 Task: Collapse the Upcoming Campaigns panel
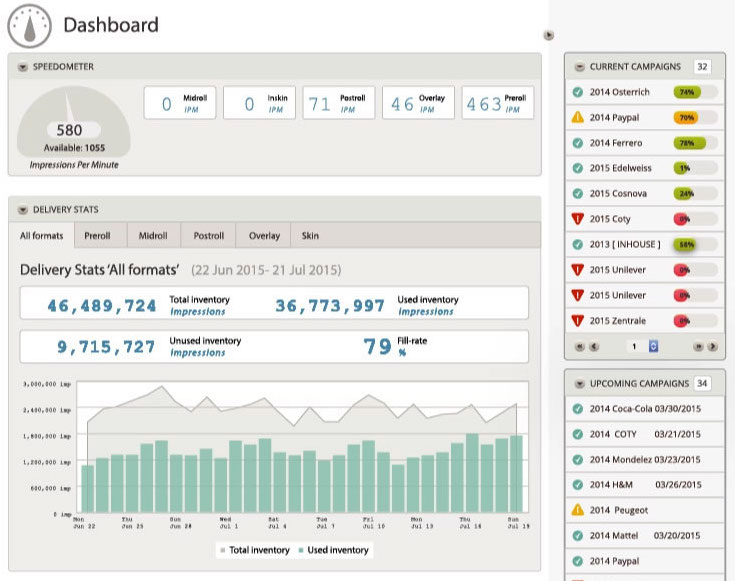pyautogui.click(x=578, y=384)
